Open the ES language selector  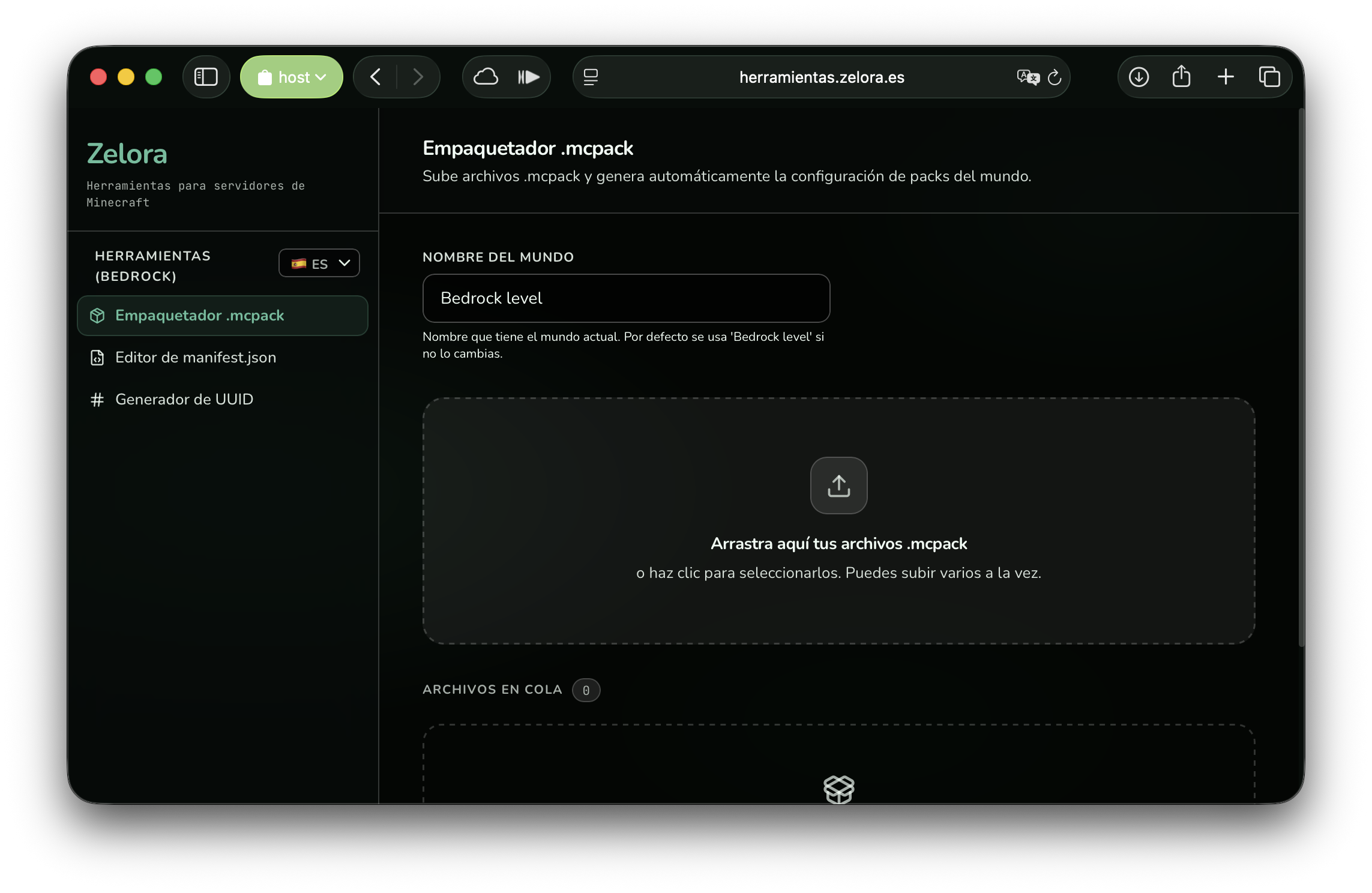(x=319, y=263)
